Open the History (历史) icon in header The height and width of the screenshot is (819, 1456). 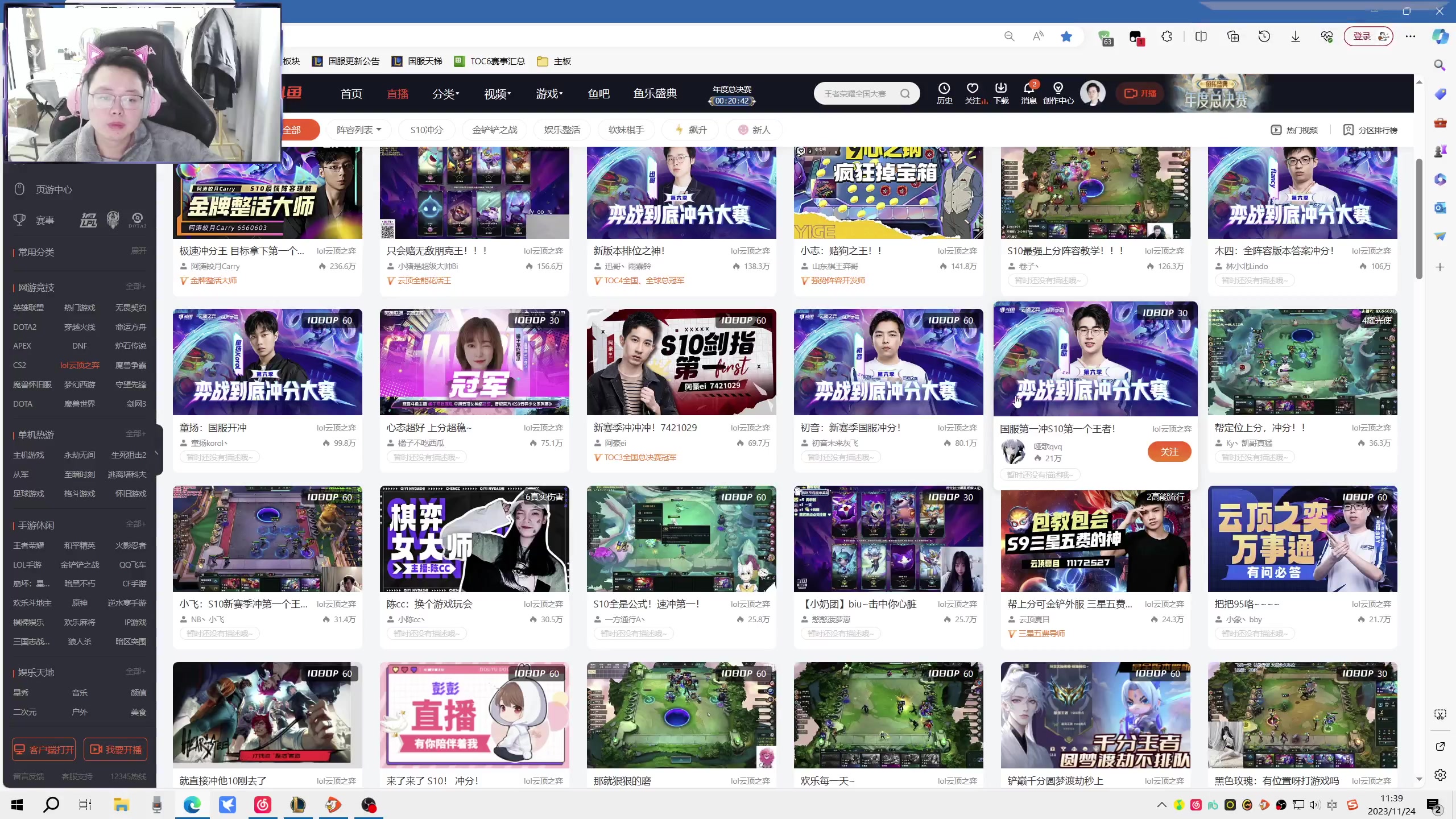tap(944, 93)
